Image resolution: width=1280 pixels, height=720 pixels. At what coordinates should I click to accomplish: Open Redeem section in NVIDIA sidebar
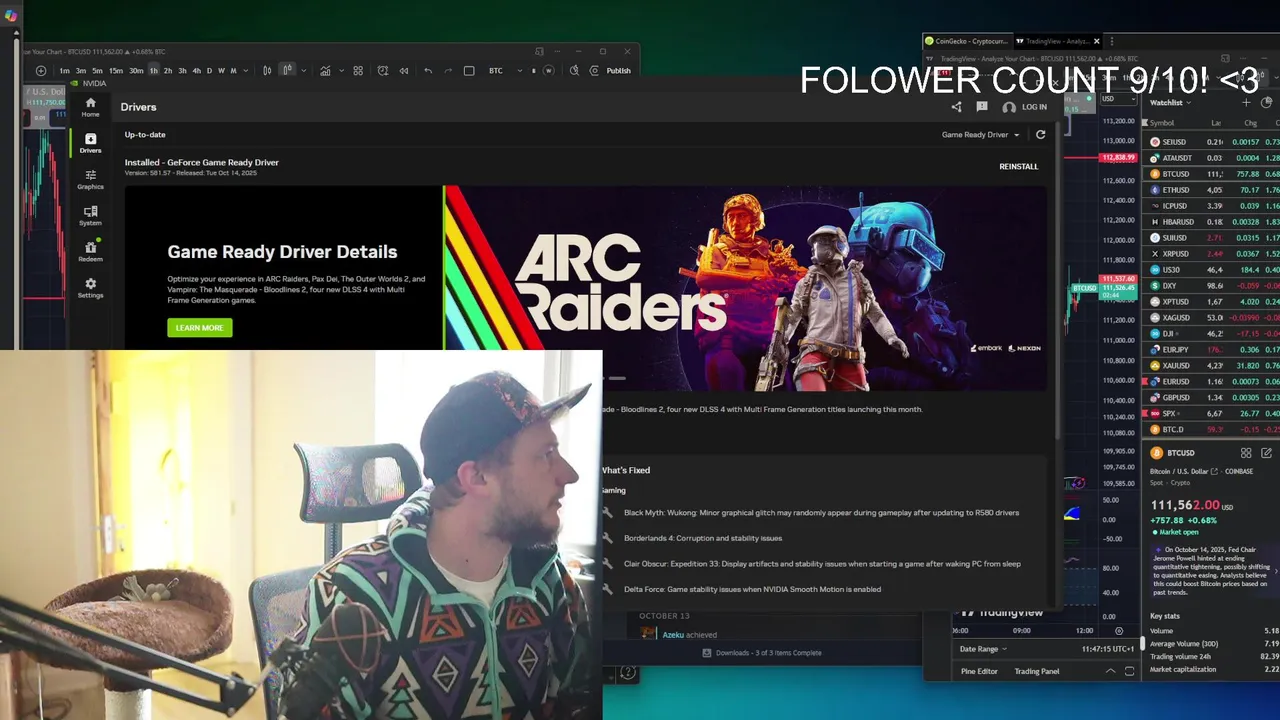pyautogui.click(x=90, y=251)
